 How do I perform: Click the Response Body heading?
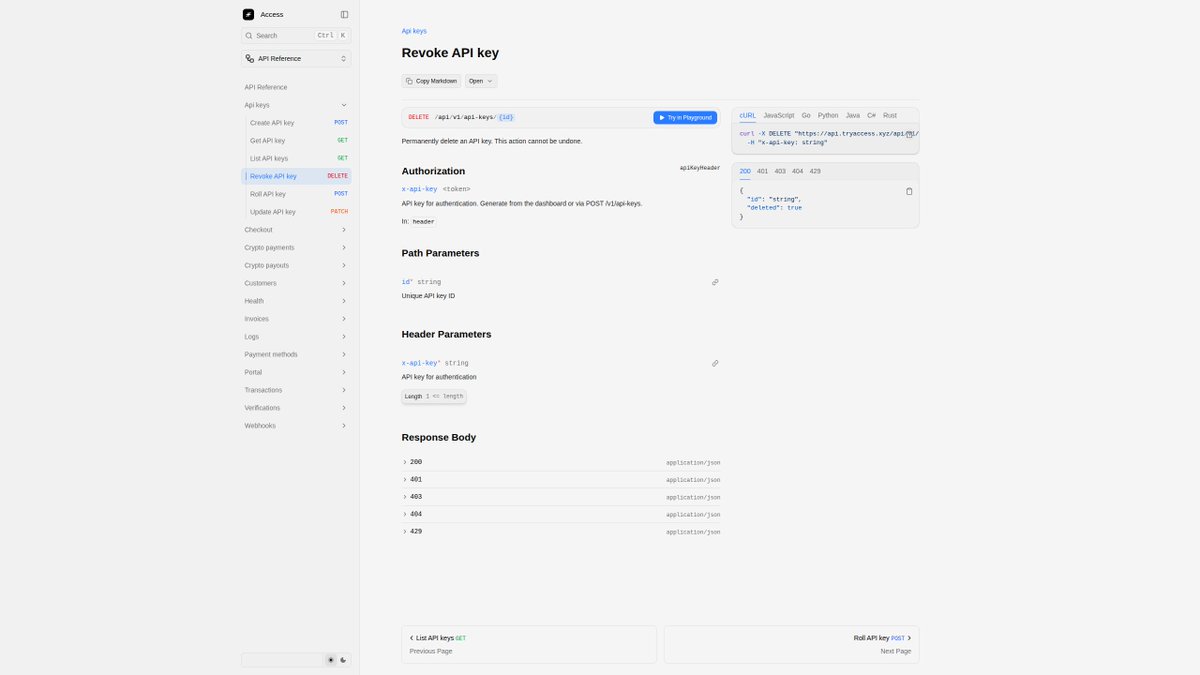(x=439, y=437)
